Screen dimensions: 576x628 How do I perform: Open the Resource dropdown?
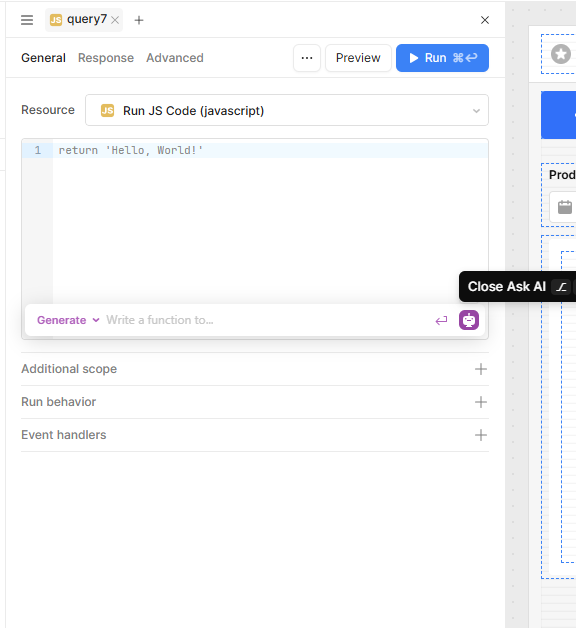[287, 110]
